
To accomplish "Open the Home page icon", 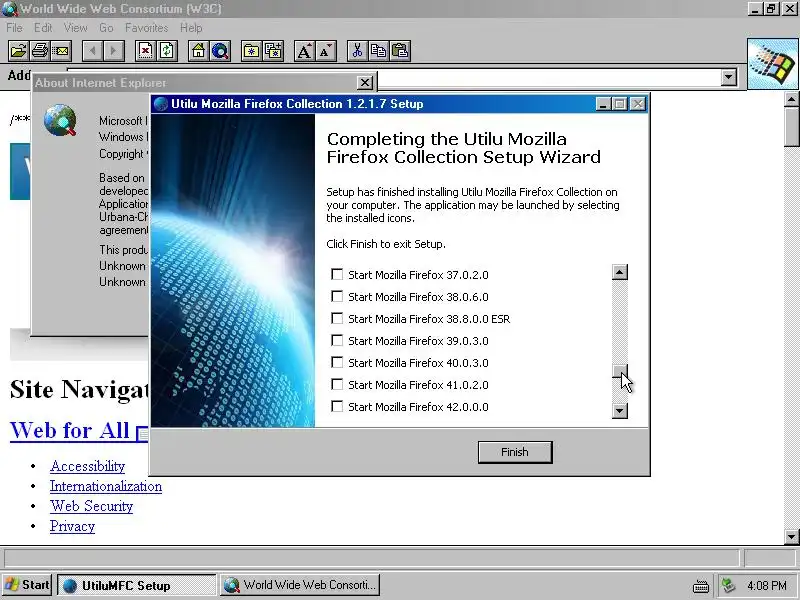I will [x=198, y=51].
